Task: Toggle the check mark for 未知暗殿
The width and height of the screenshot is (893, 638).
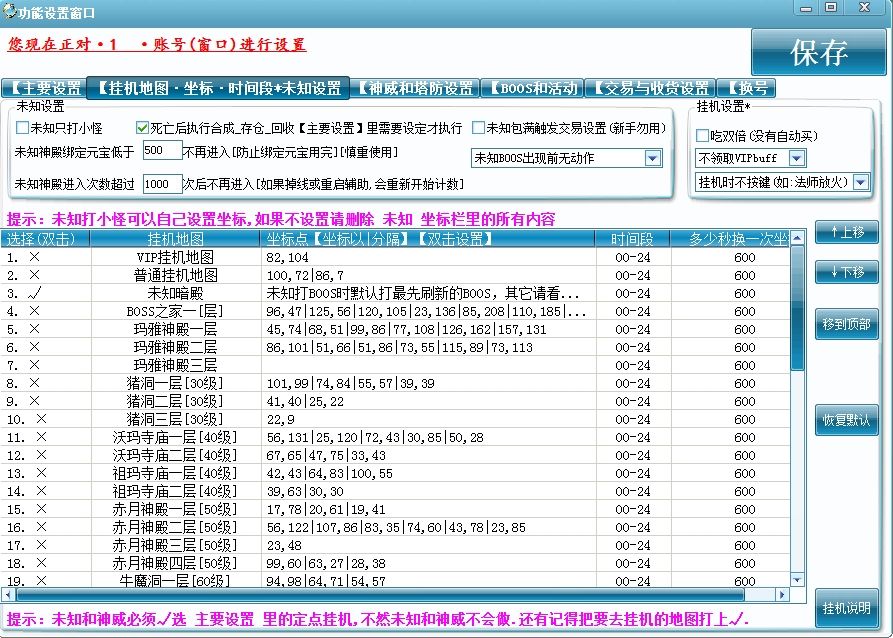Action: point(34,293)
